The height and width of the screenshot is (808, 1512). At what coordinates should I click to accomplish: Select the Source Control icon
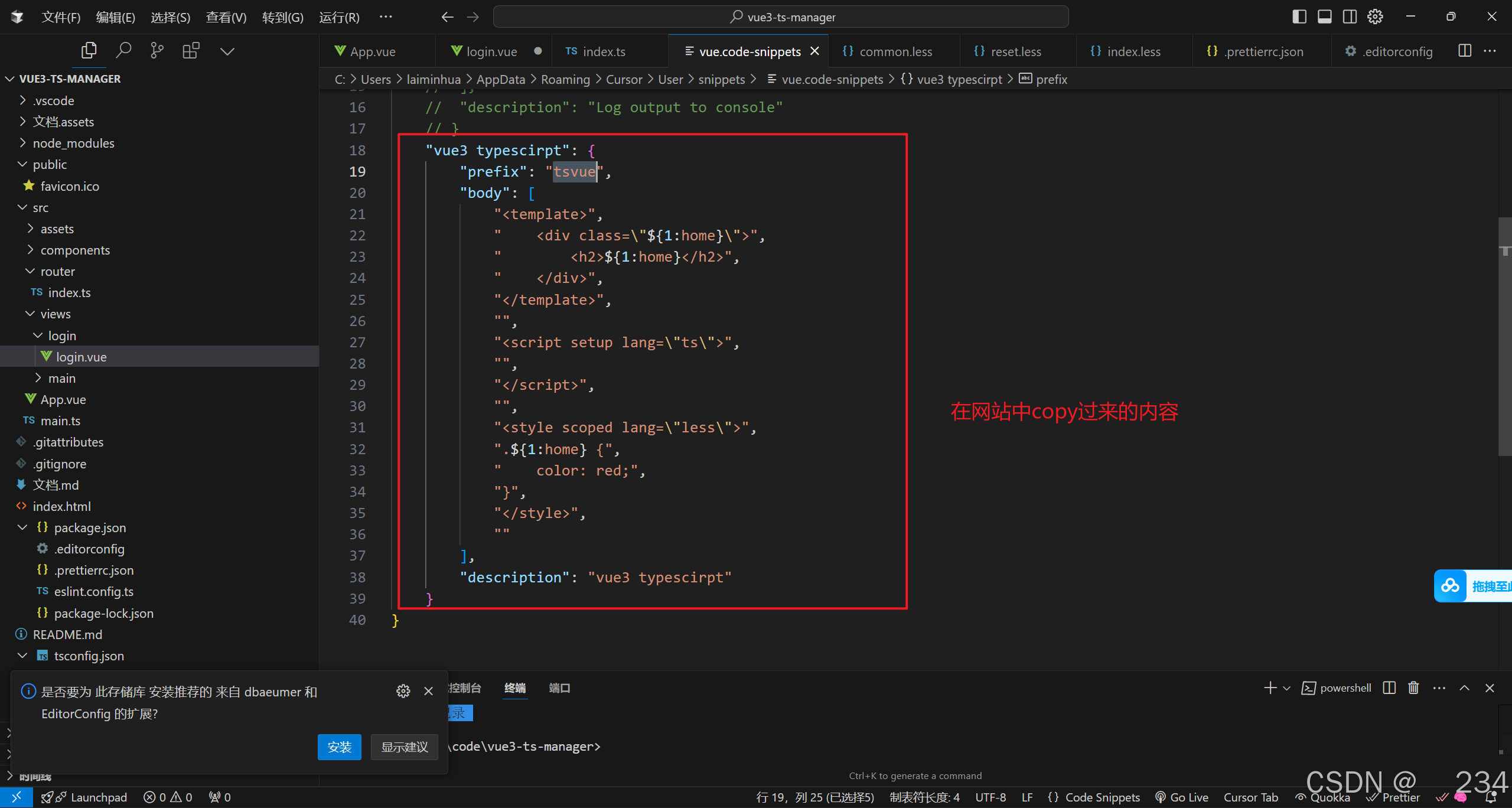[x=157, y=50]
